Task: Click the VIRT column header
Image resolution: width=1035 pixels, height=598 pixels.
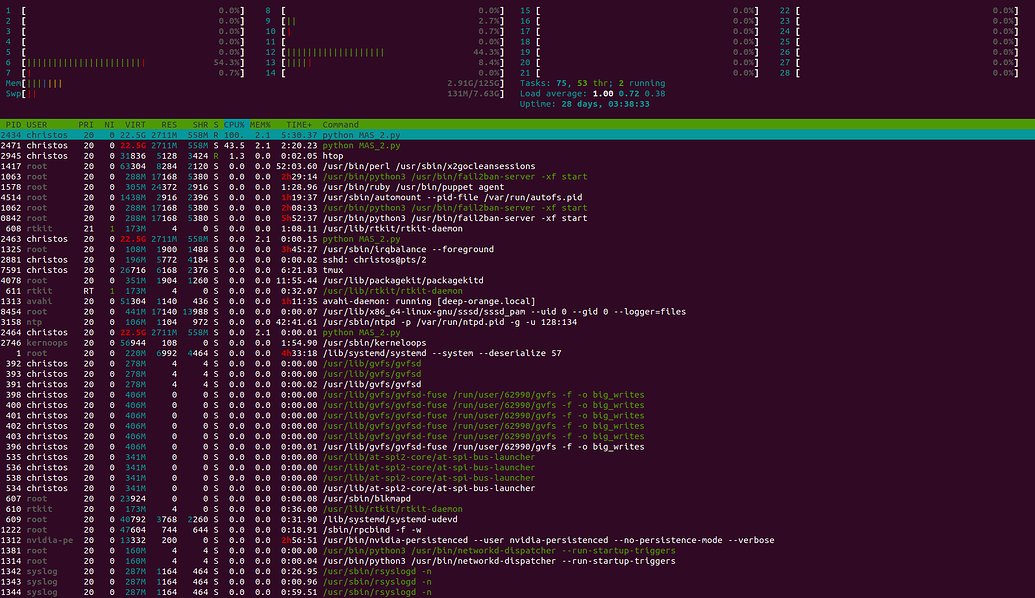Action: point(134,125)
